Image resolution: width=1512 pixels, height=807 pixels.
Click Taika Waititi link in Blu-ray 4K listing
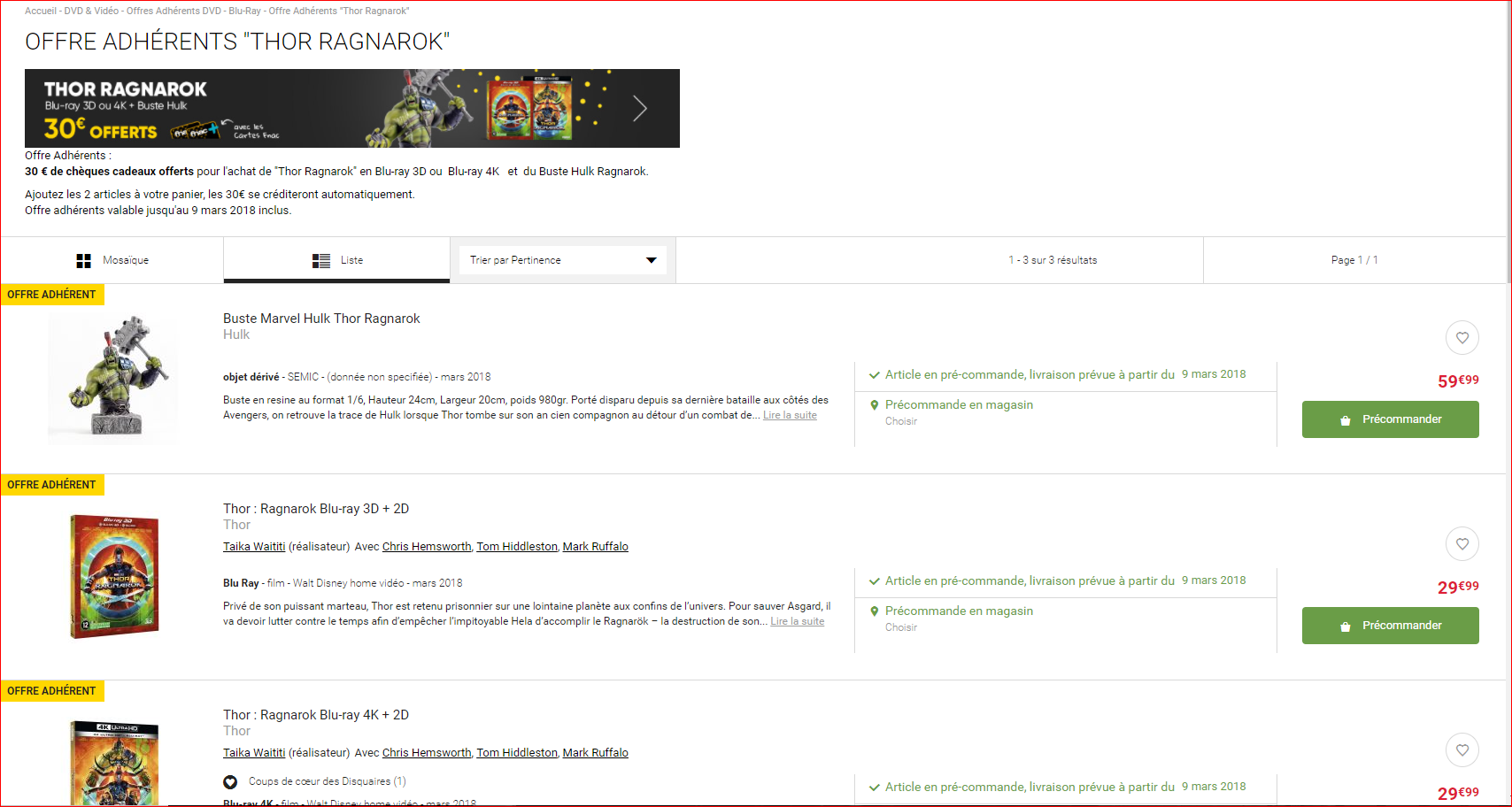click(254, 753)
